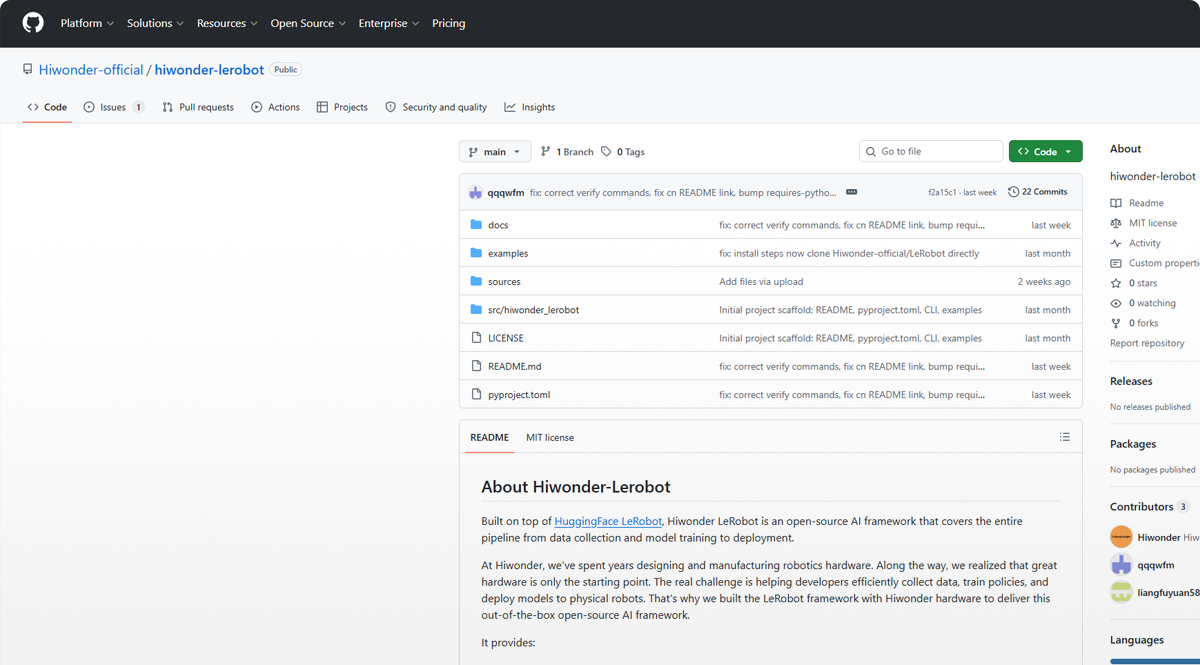This screenshot has width=1200, height=665.
Task: Click the liangfuyuan contributor avatar
Action: point(1121,593)
